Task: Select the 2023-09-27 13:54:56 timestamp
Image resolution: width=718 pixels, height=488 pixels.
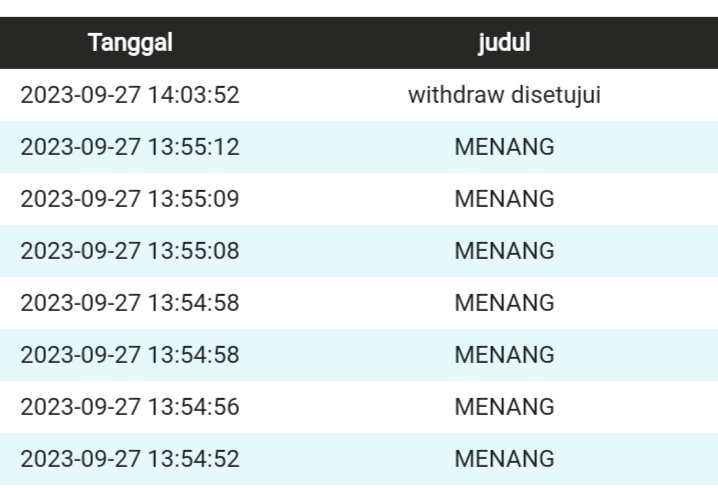Action: (x=130, y=407)
